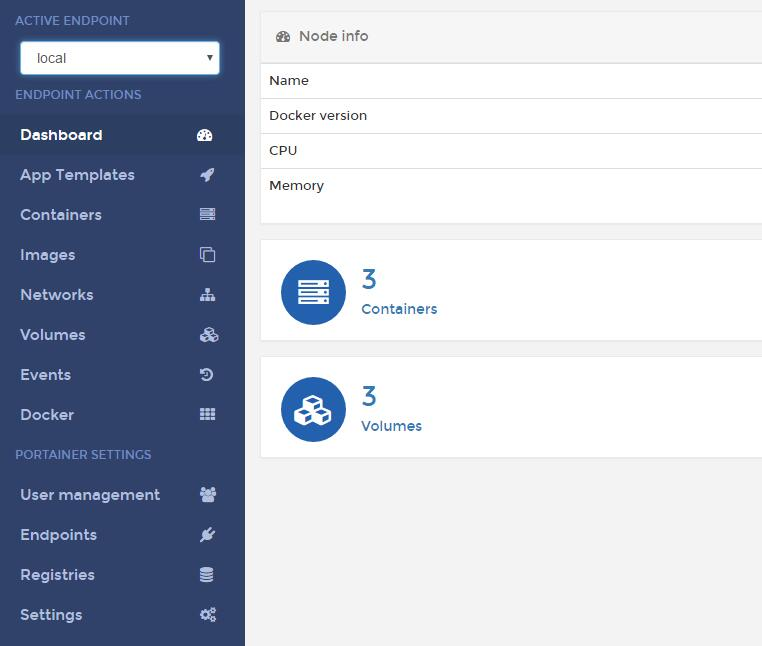Click the Networks sitemap icon

[x=208, y=295]
